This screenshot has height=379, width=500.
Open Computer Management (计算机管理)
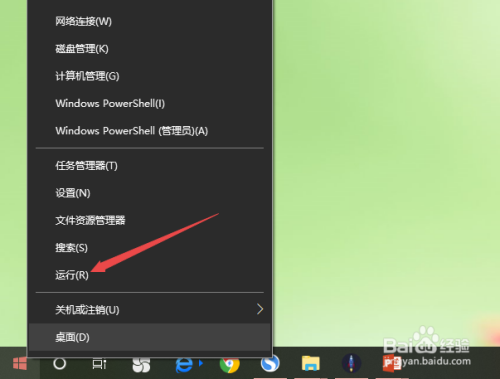150,76
